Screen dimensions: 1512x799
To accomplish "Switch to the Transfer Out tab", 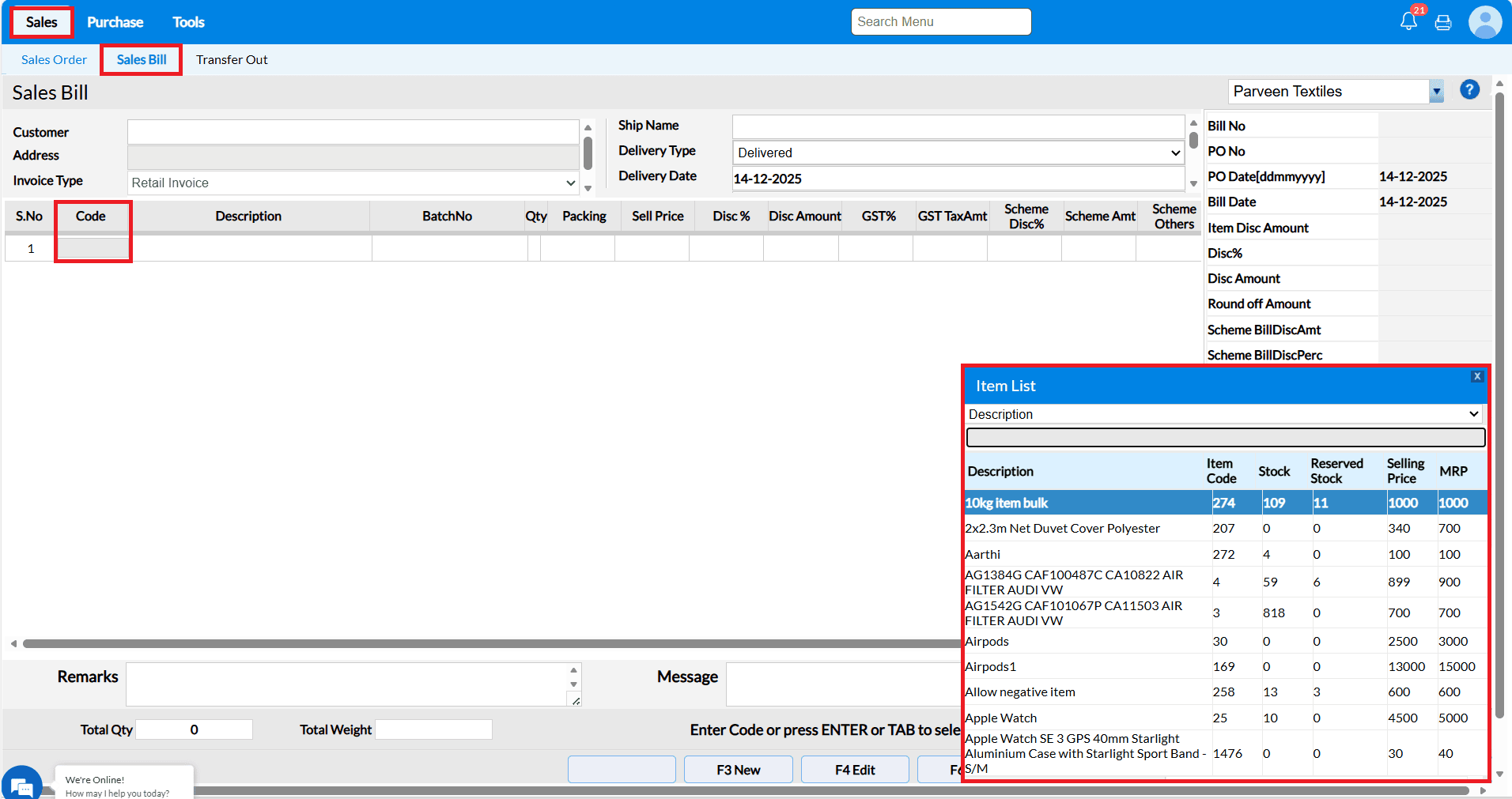I will pos(232,60).
